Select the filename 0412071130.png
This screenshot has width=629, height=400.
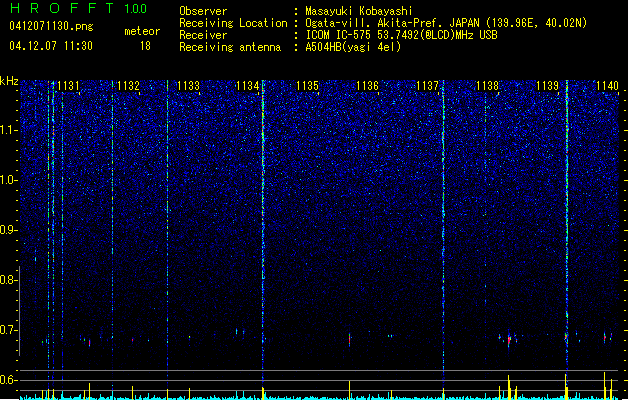click(51, 26)
